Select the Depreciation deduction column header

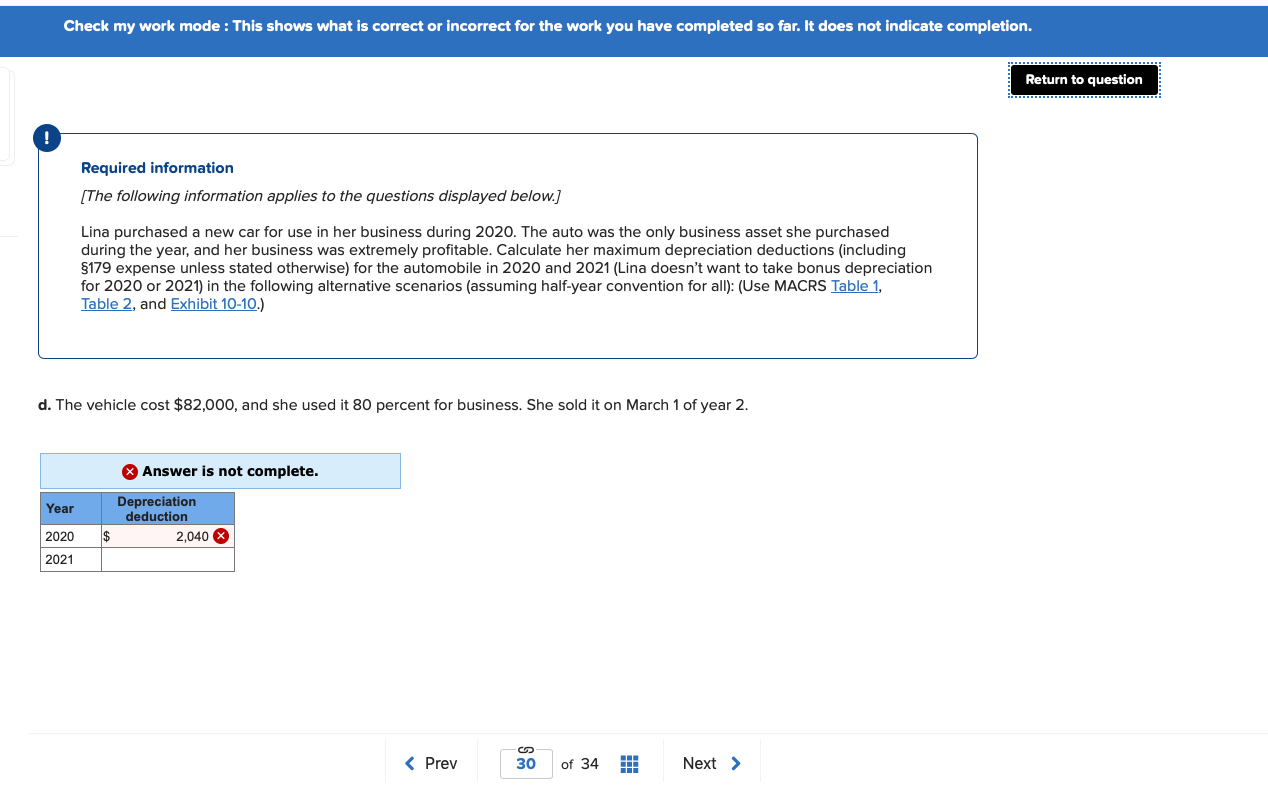pos(157,508)
